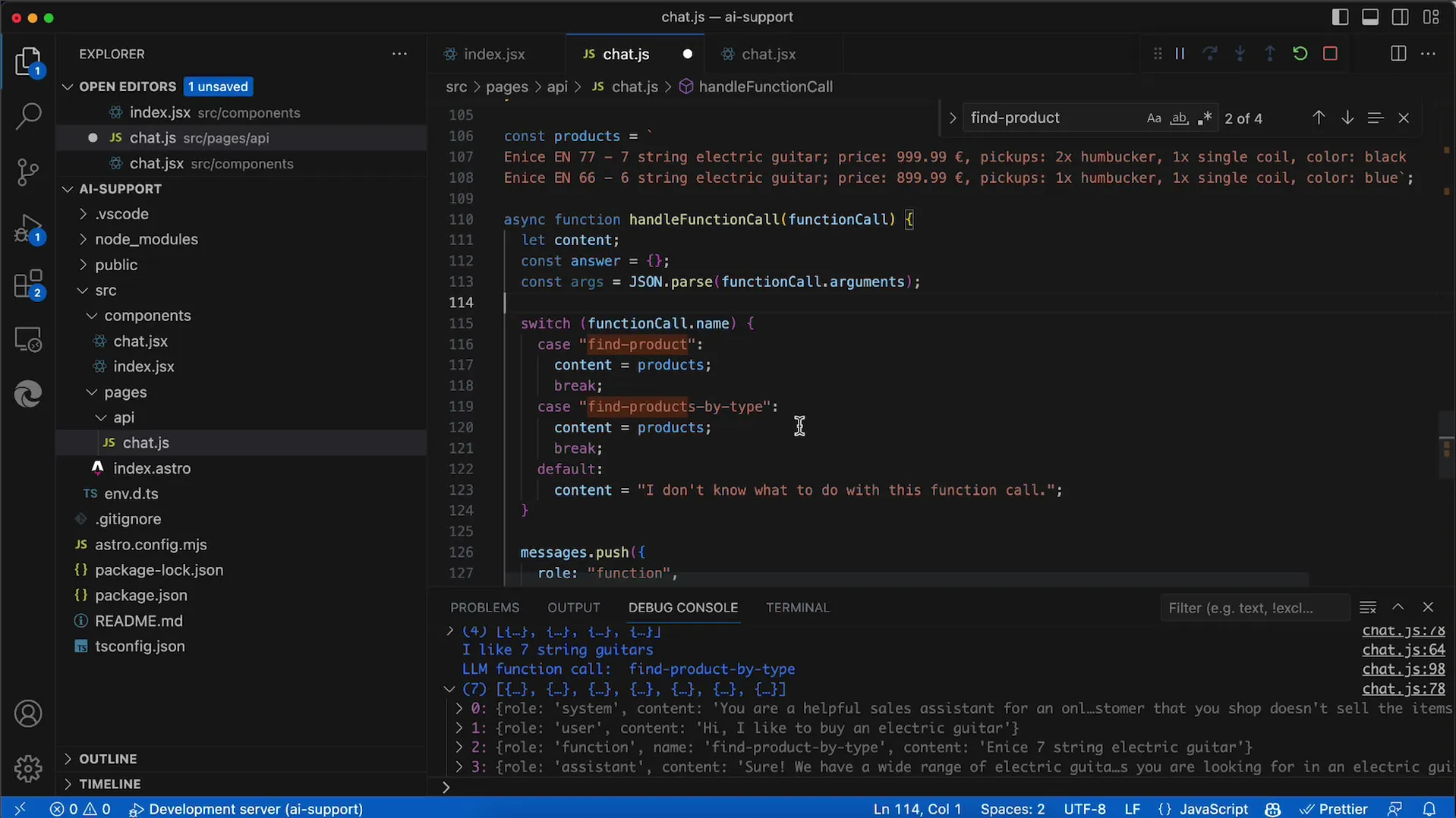Image resolution: width=1456 pixels, height=818 pixels.
Task: Expand the (7) array log entry
Action: coord(449,689)
